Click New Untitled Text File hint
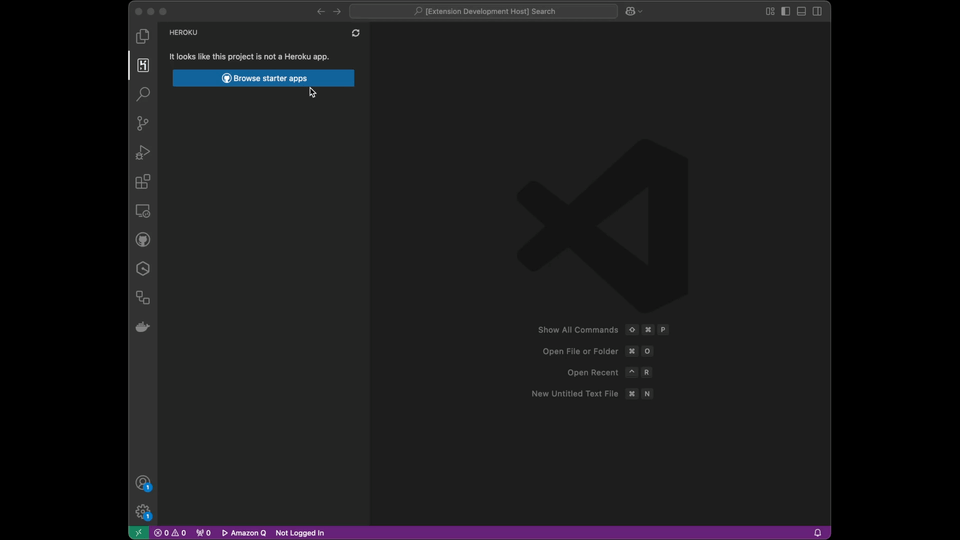The image size is (960, 540). pyautogui.click(x=575, y=394)
